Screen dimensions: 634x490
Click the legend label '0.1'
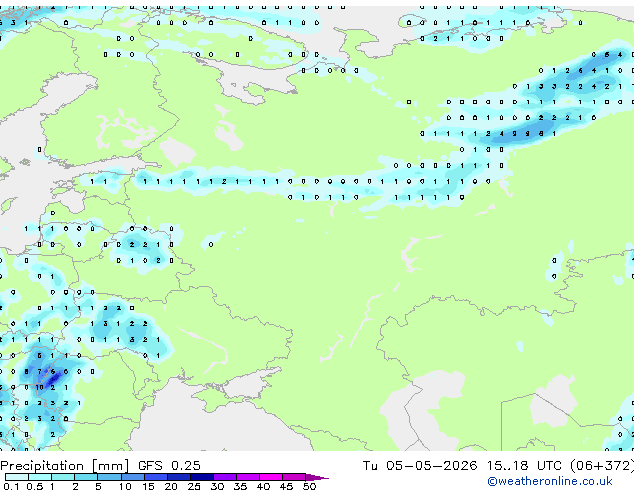12,486
